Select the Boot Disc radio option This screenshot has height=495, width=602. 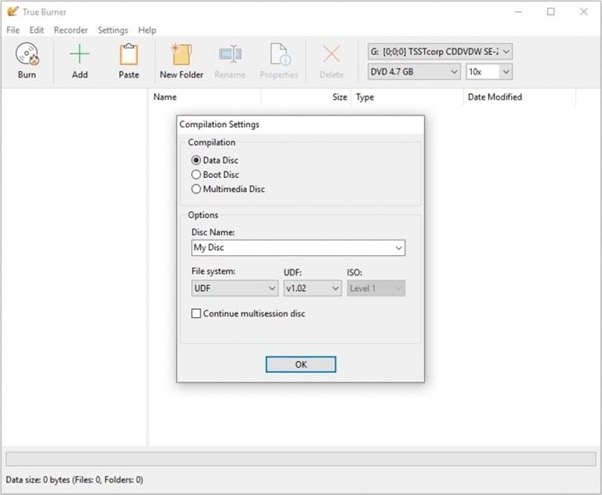click(196, 175)
